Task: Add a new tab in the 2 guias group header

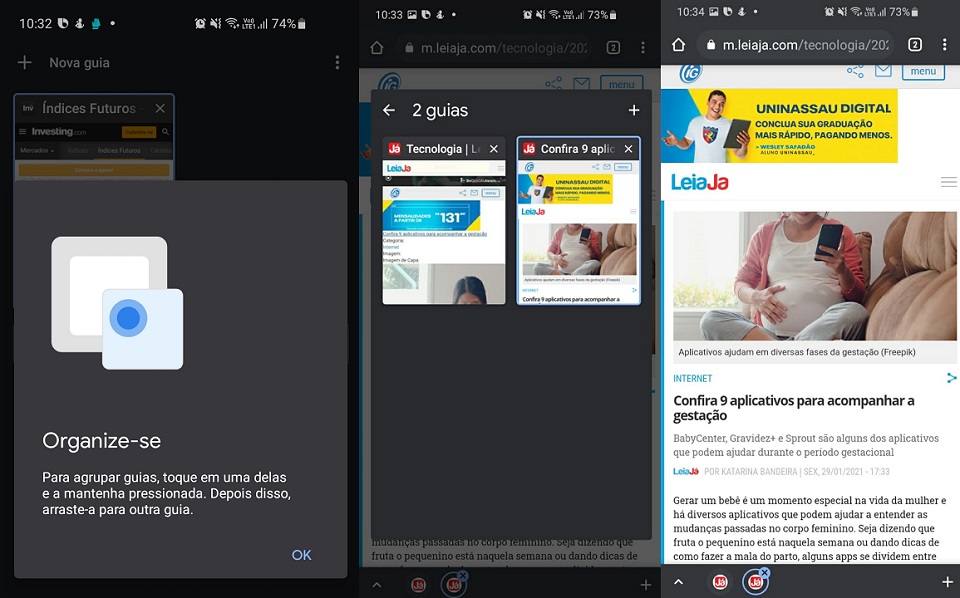Action: pos(633,110)
